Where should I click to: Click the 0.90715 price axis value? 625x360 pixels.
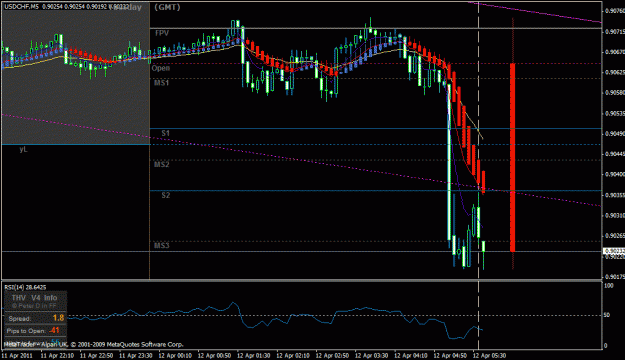pos(614,31)
